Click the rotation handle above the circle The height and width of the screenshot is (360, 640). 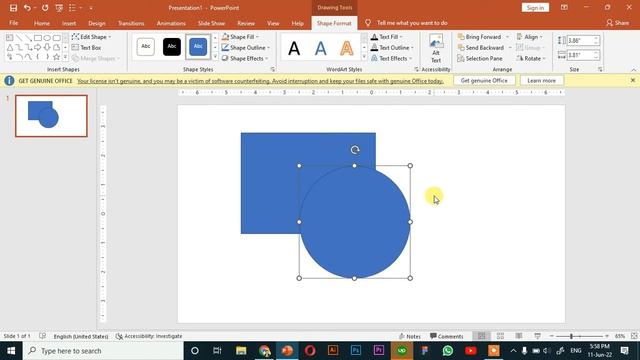click(x=355, y=150)
